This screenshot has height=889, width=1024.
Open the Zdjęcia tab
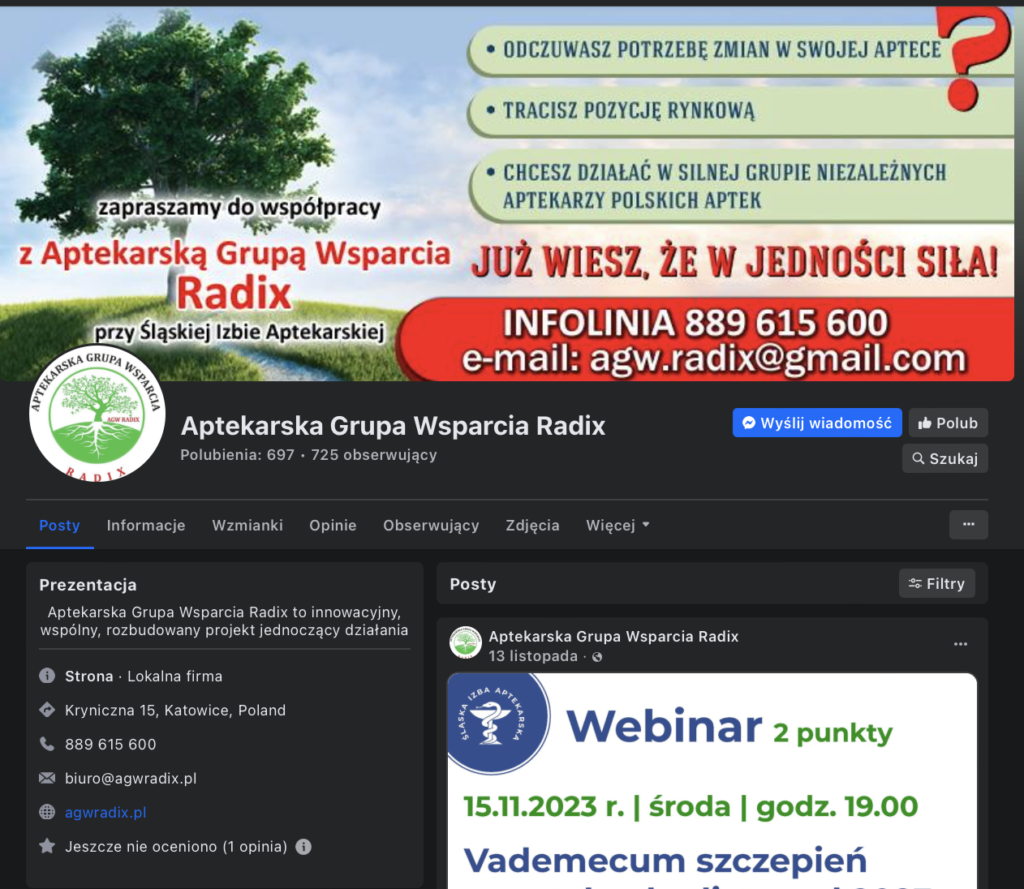(x=532, y=525)
